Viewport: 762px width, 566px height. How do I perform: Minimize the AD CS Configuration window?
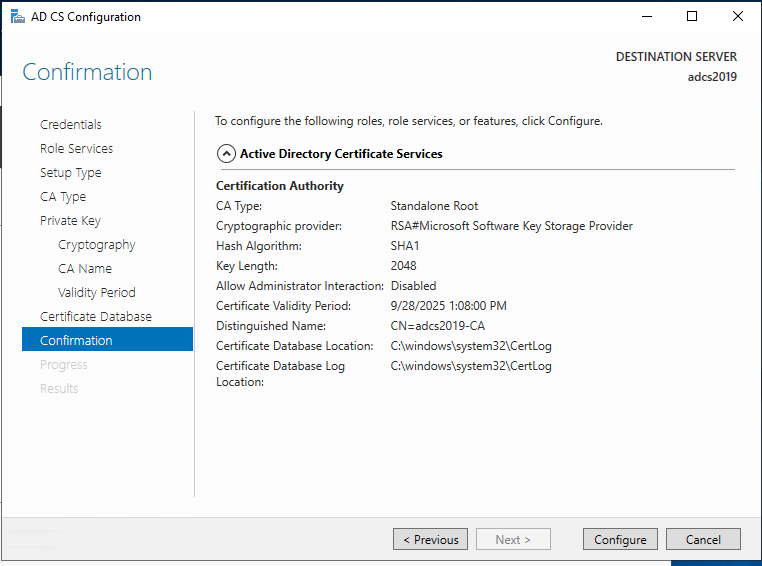click(x=645, y=17)
